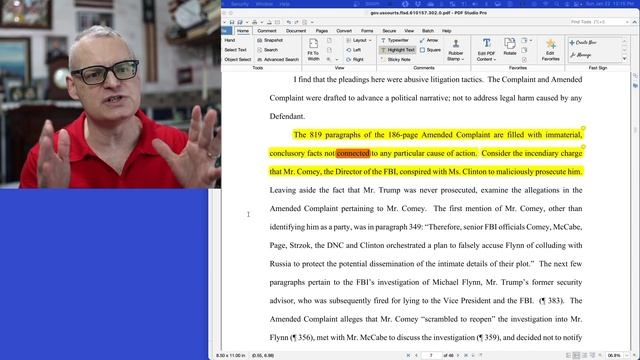Select the Square annotation tool
640x360 pixels.
tap(430, 50)
